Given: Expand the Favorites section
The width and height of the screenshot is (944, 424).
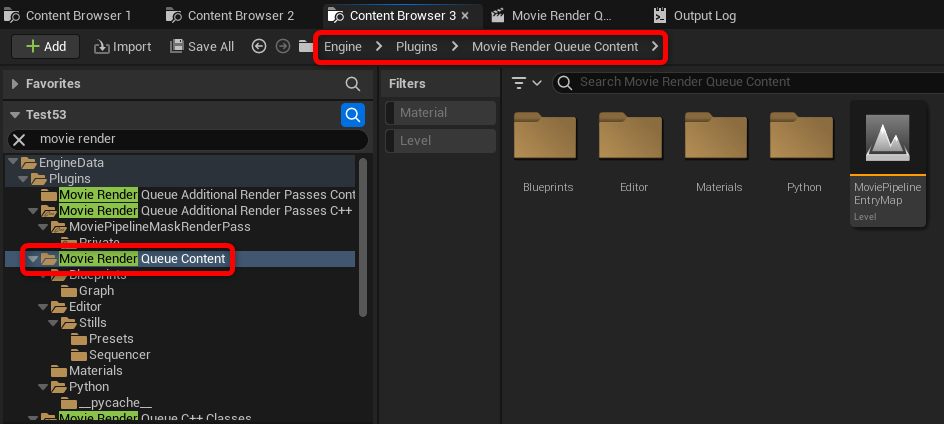Looking at the screenshot, I should pos(15,84).
